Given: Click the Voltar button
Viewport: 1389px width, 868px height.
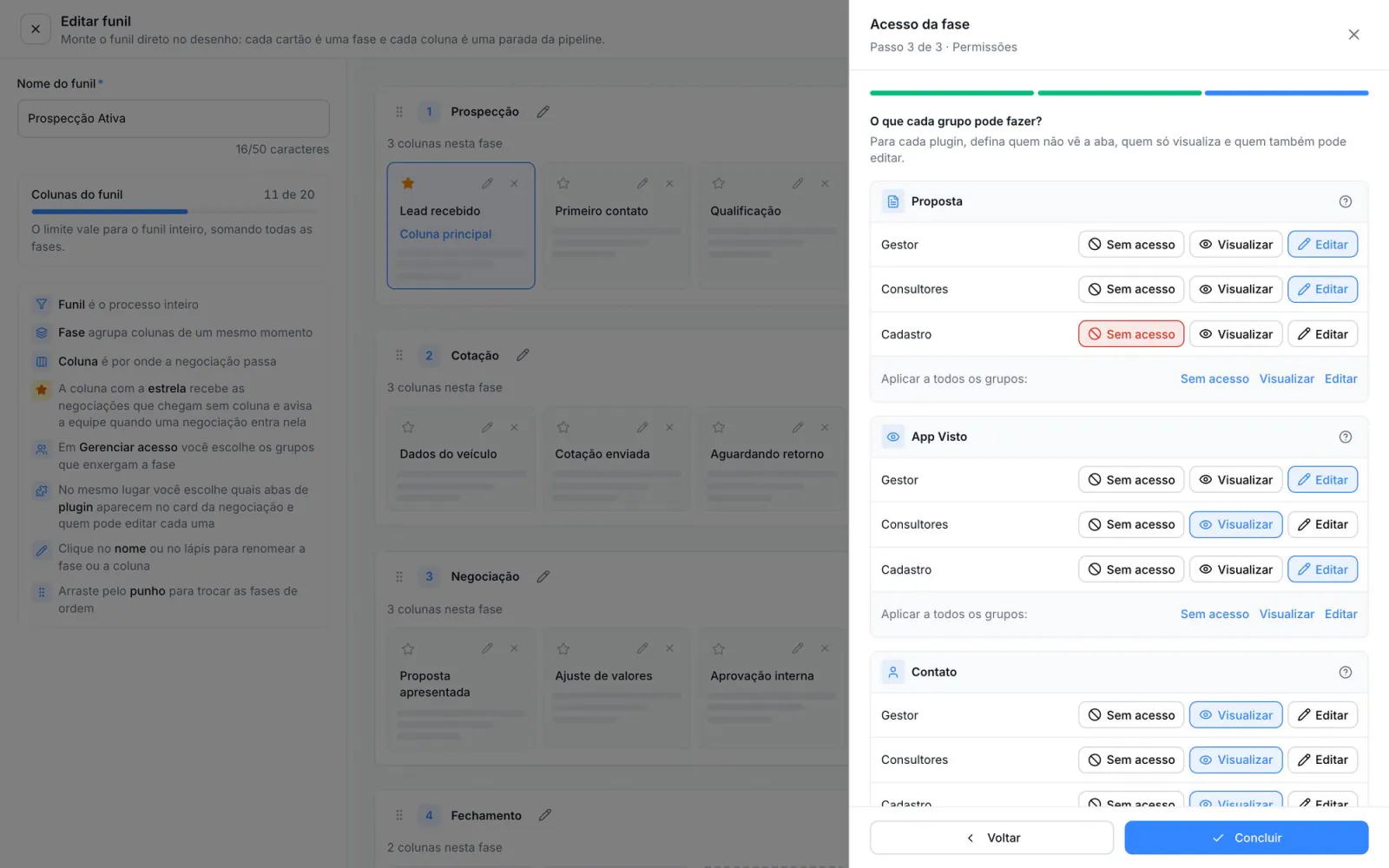Looking at the screenshot, I should (x=991, y=838).
